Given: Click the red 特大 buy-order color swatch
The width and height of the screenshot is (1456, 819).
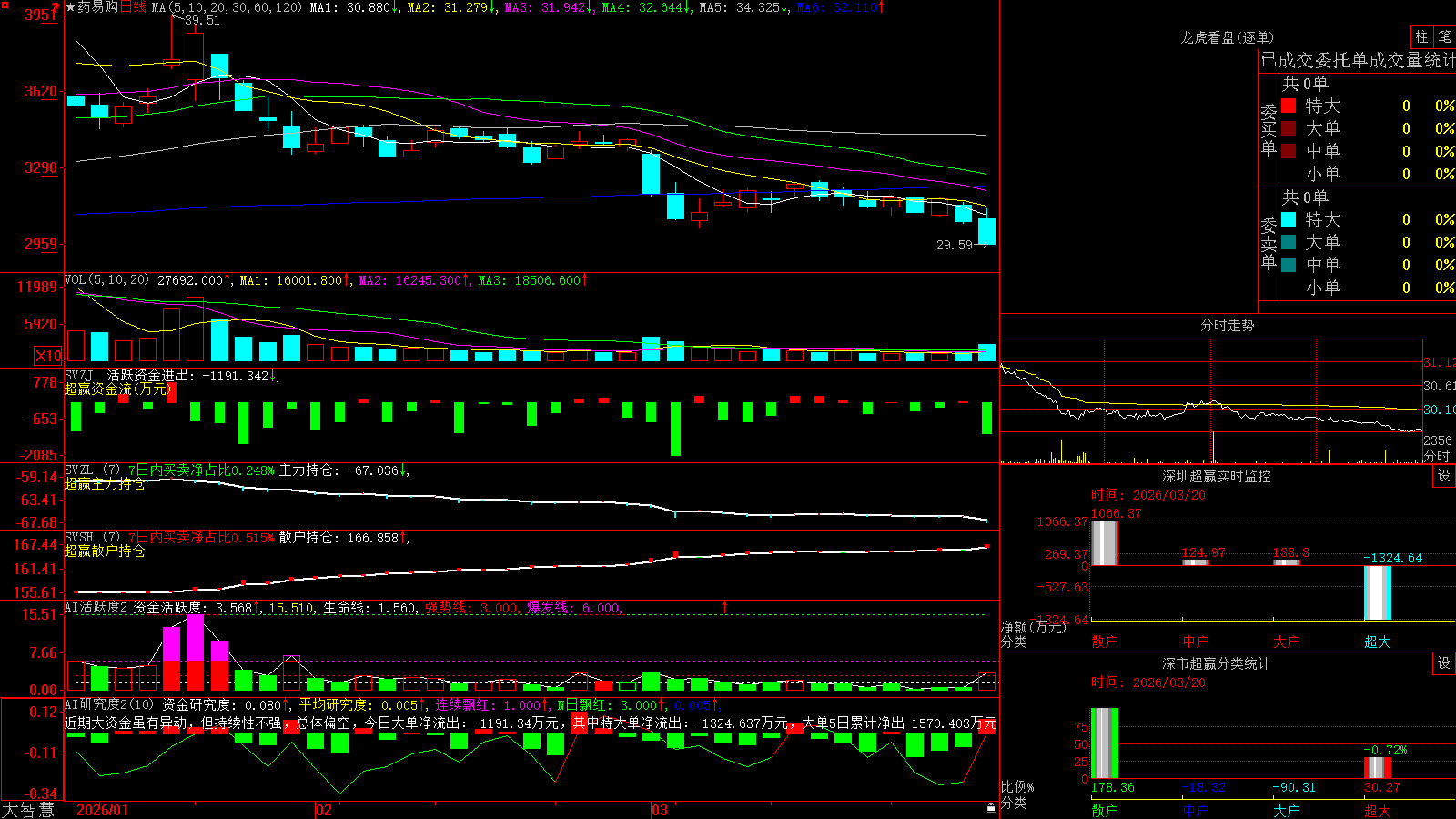Looking at the screenshot, I should tap(1289, 106).
